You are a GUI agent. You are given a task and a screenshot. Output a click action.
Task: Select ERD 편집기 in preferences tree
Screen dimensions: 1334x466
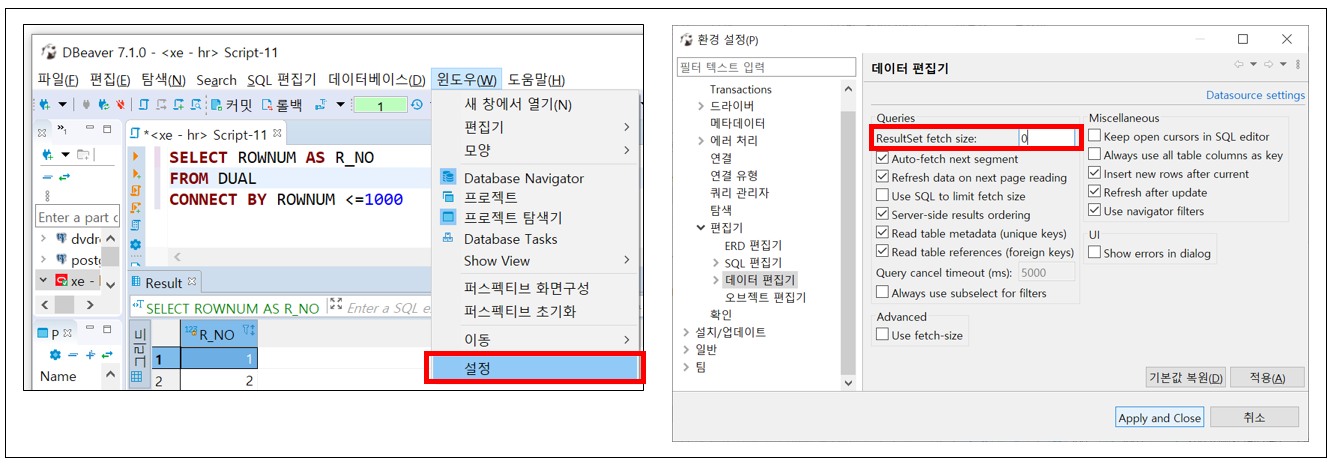point(753,245)
